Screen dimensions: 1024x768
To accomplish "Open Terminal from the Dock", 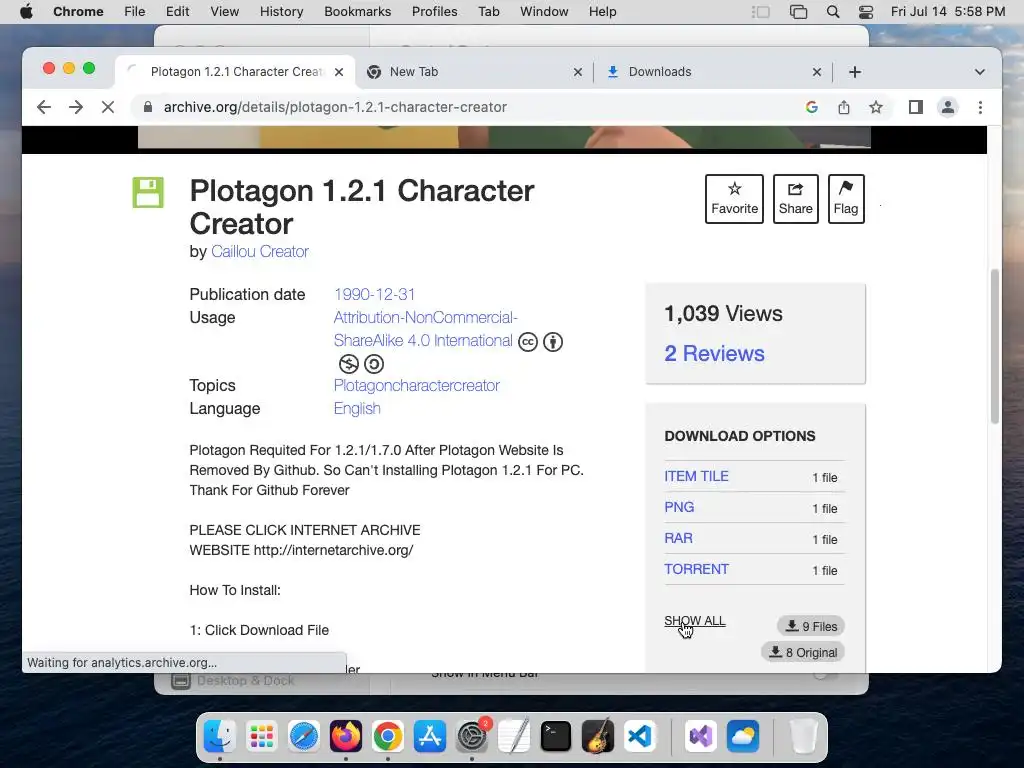I will click(556, 737).
